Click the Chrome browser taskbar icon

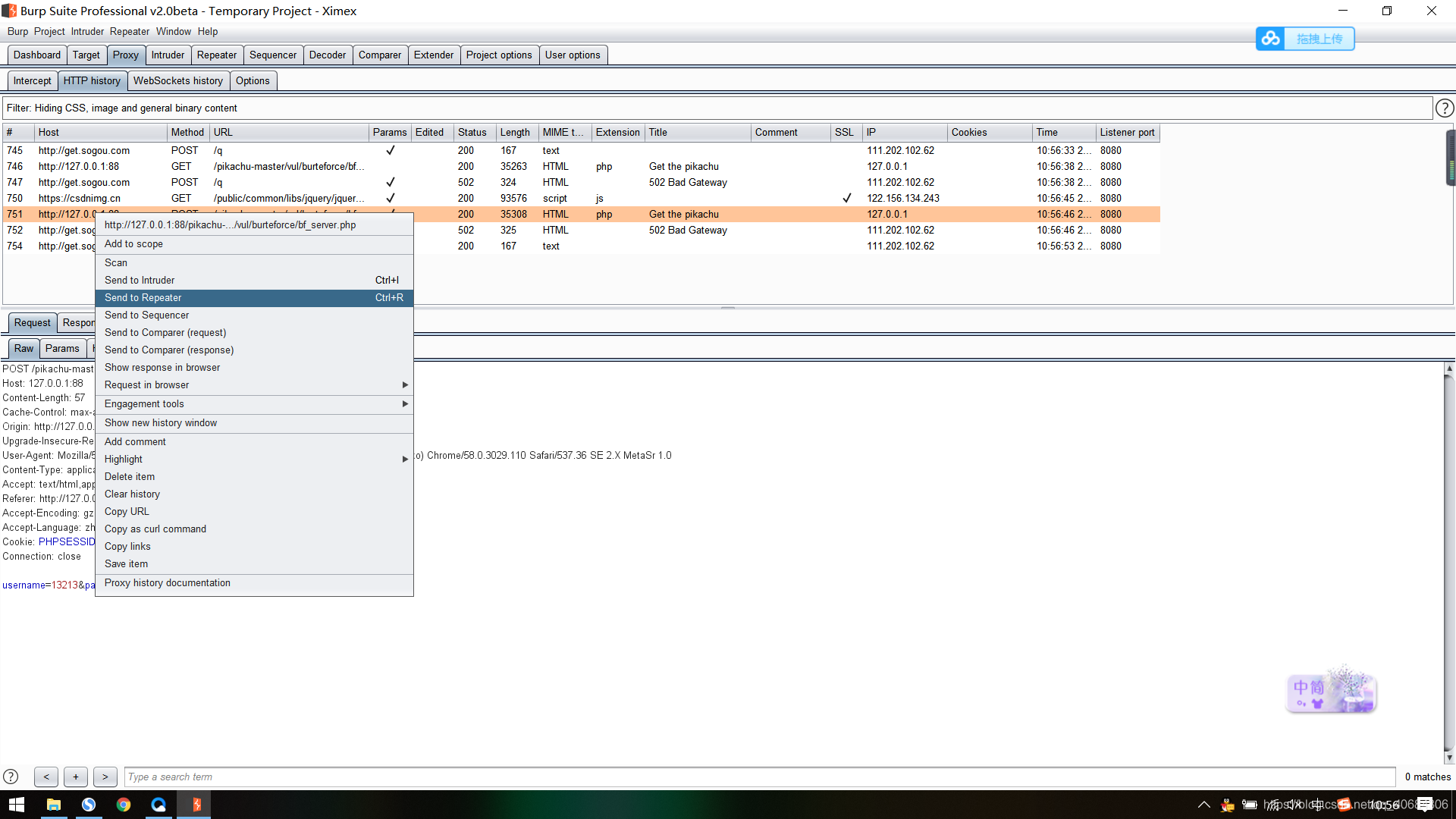click(x=123, y=805)
